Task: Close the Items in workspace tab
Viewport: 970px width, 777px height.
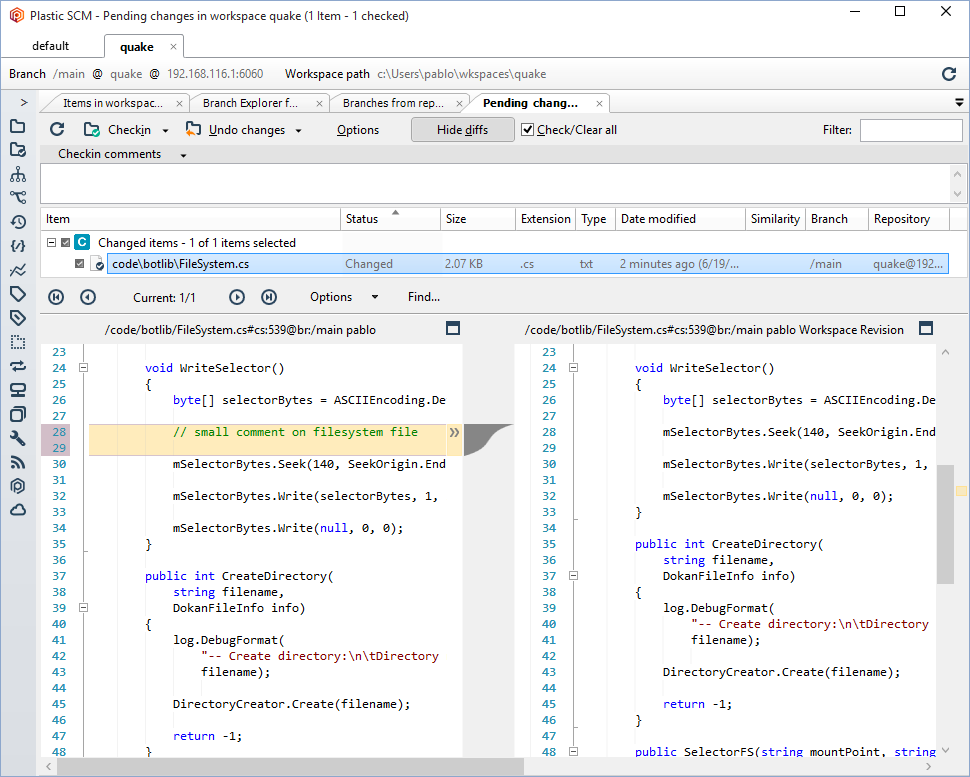Action: (x=179, y=104)
